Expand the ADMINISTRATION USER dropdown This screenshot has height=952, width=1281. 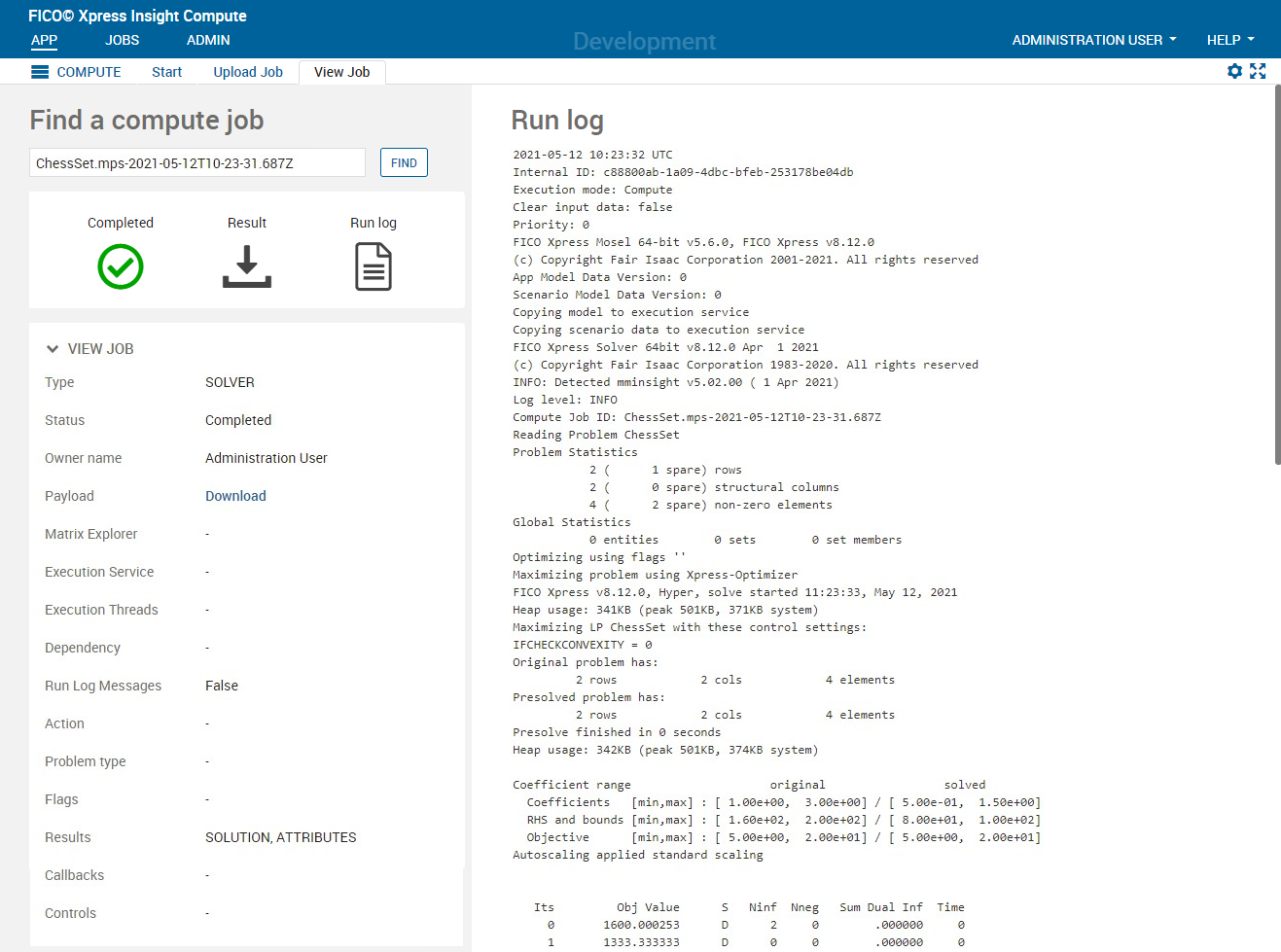pos(1093,40)
